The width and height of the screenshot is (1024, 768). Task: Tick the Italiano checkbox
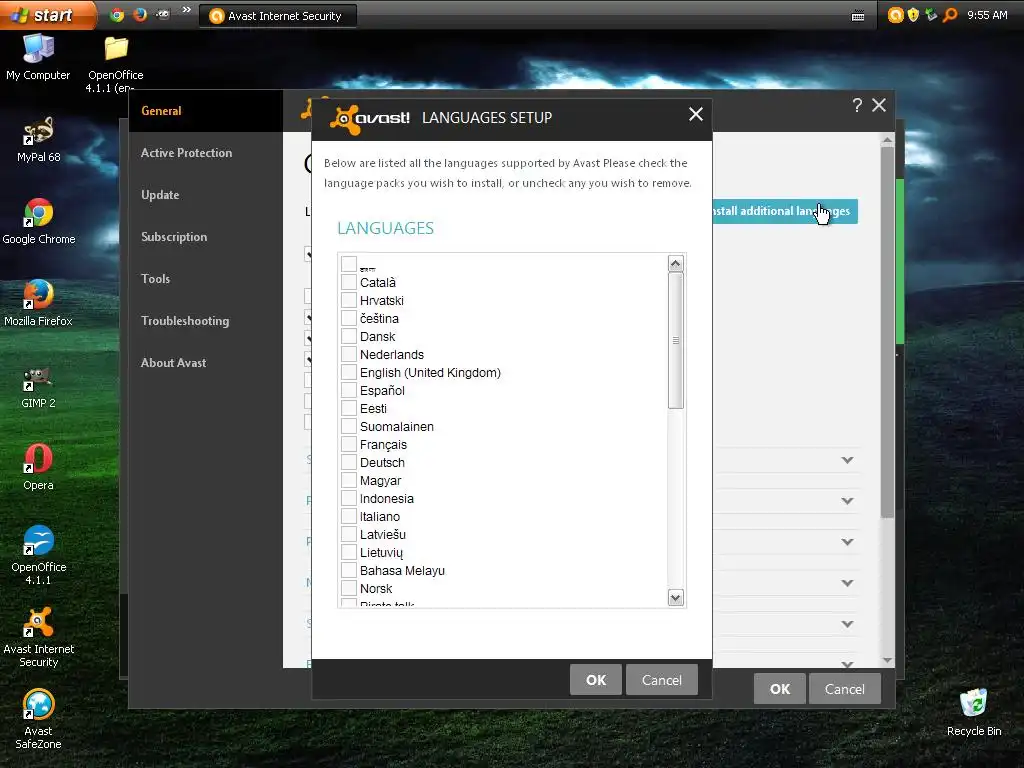349,516
